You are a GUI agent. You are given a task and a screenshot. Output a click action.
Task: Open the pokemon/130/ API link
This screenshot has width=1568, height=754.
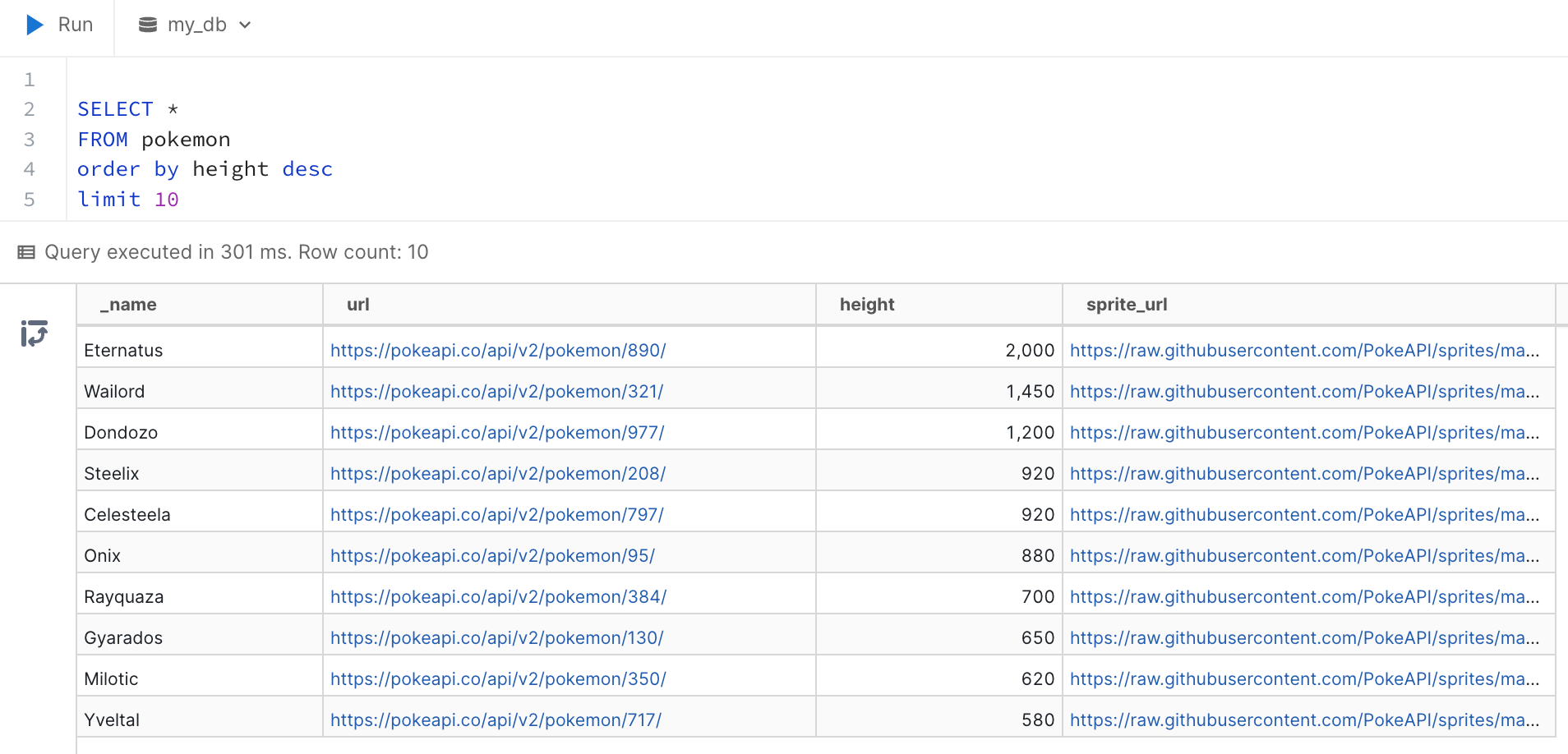pos(496,638)
